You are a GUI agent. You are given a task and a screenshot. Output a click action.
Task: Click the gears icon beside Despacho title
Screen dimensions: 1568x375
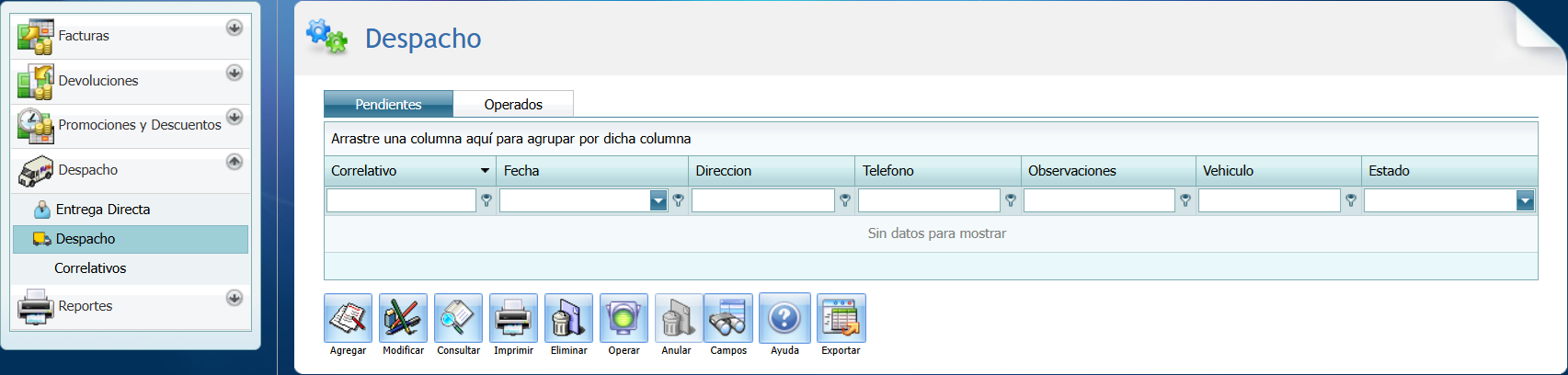pyautogui.click(x=327, y=37)
